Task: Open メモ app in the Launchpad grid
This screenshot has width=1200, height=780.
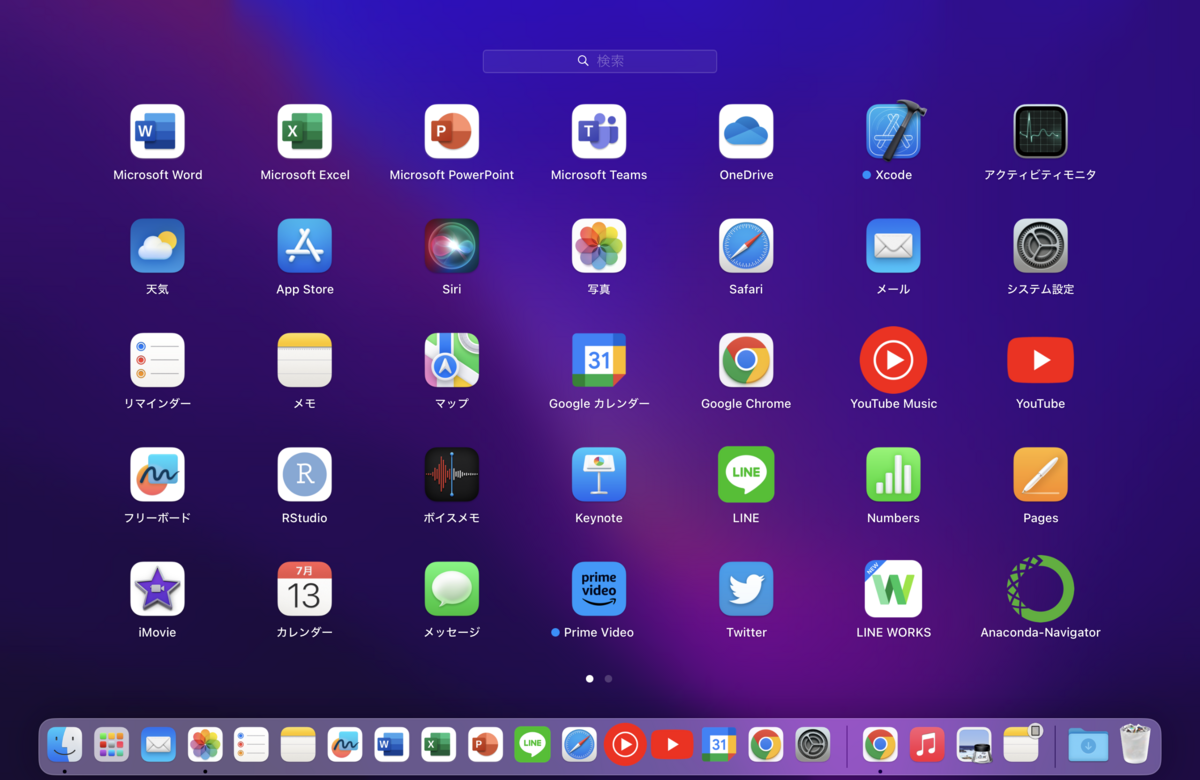Action: 304,360
